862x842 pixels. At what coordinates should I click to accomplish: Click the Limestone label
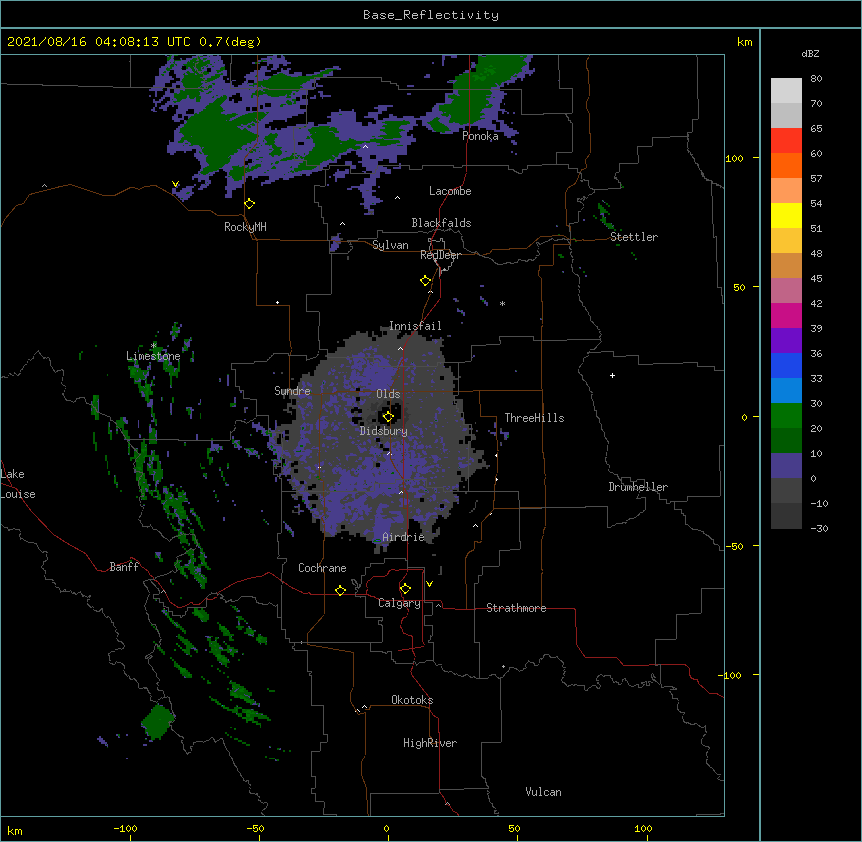coord(153,356)
